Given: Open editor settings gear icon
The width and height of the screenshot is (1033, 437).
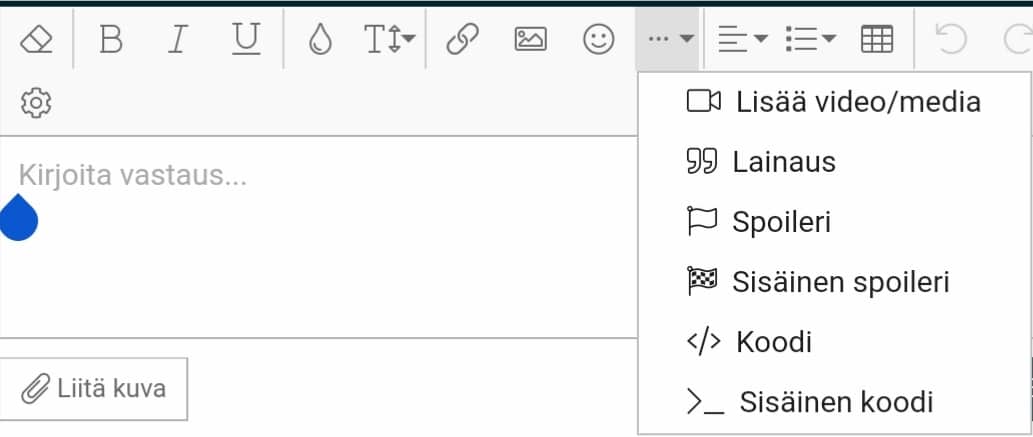Looking at the screenshot, I should [x=36, y=102].
